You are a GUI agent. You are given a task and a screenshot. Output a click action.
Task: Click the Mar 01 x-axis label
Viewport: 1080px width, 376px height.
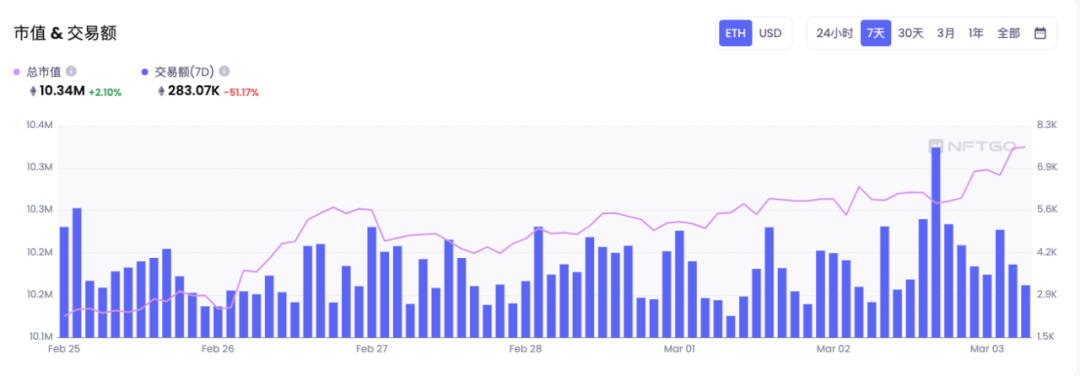click(680, 349)
